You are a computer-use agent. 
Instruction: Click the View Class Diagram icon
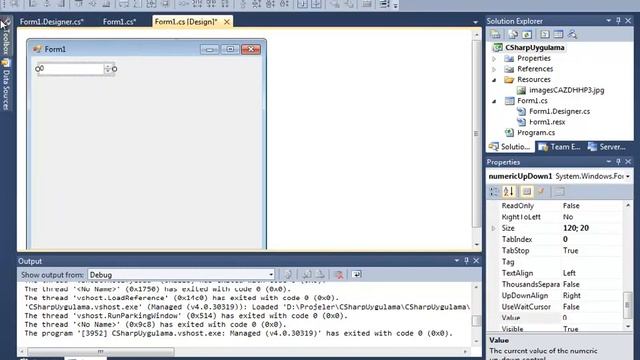pyautogui.click(x=572, y=34)
